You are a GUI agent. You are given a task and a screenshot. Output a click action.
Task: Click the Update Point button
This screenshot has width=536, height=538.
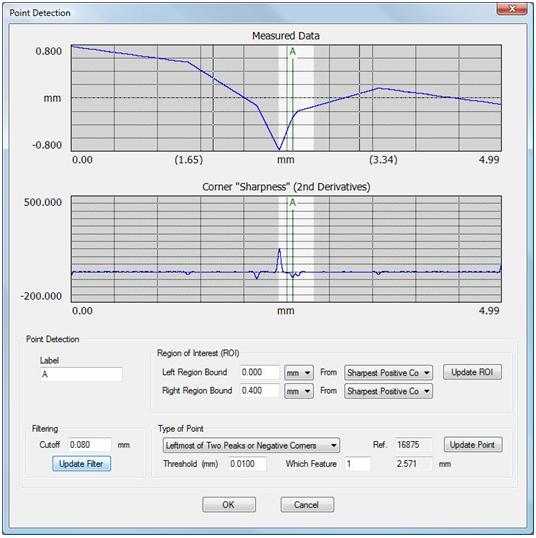(x=473, y=445)
